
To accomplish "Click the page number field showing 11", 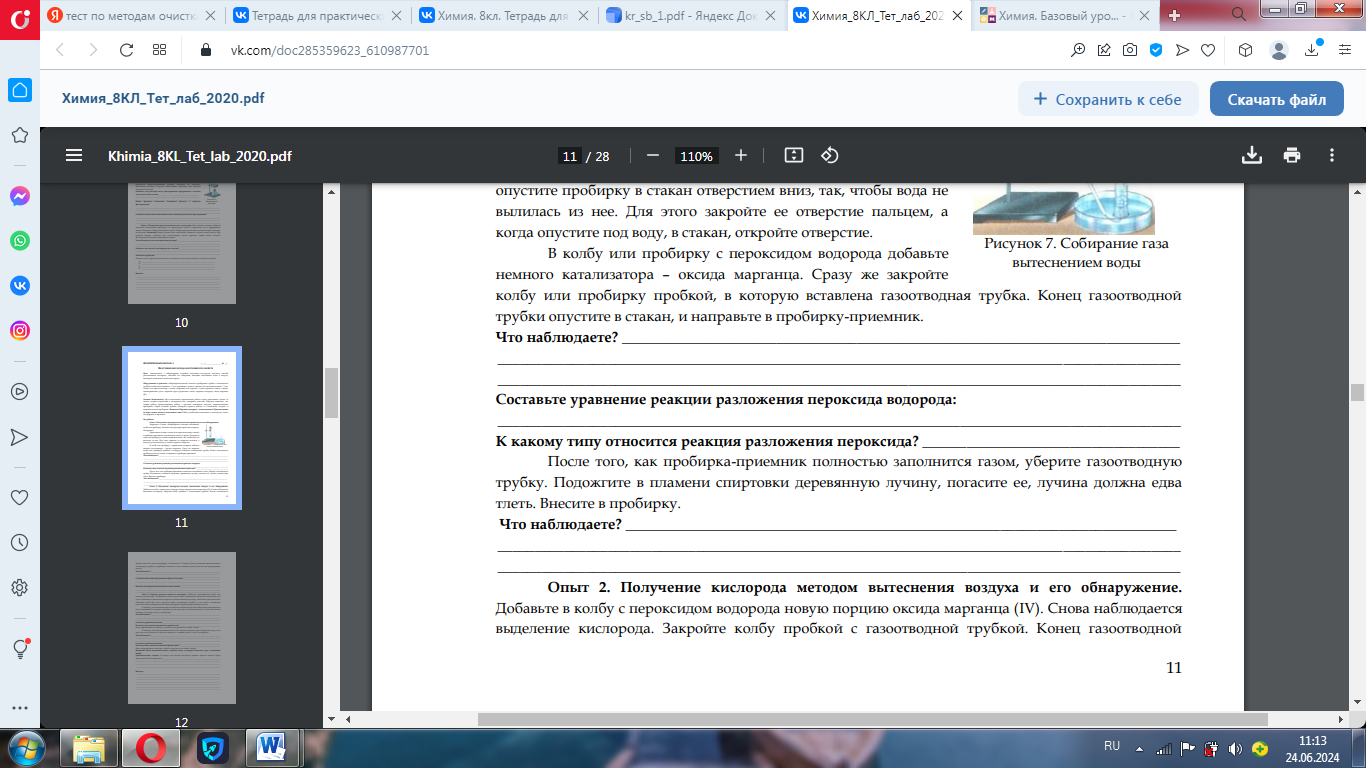I will point(569,156).
